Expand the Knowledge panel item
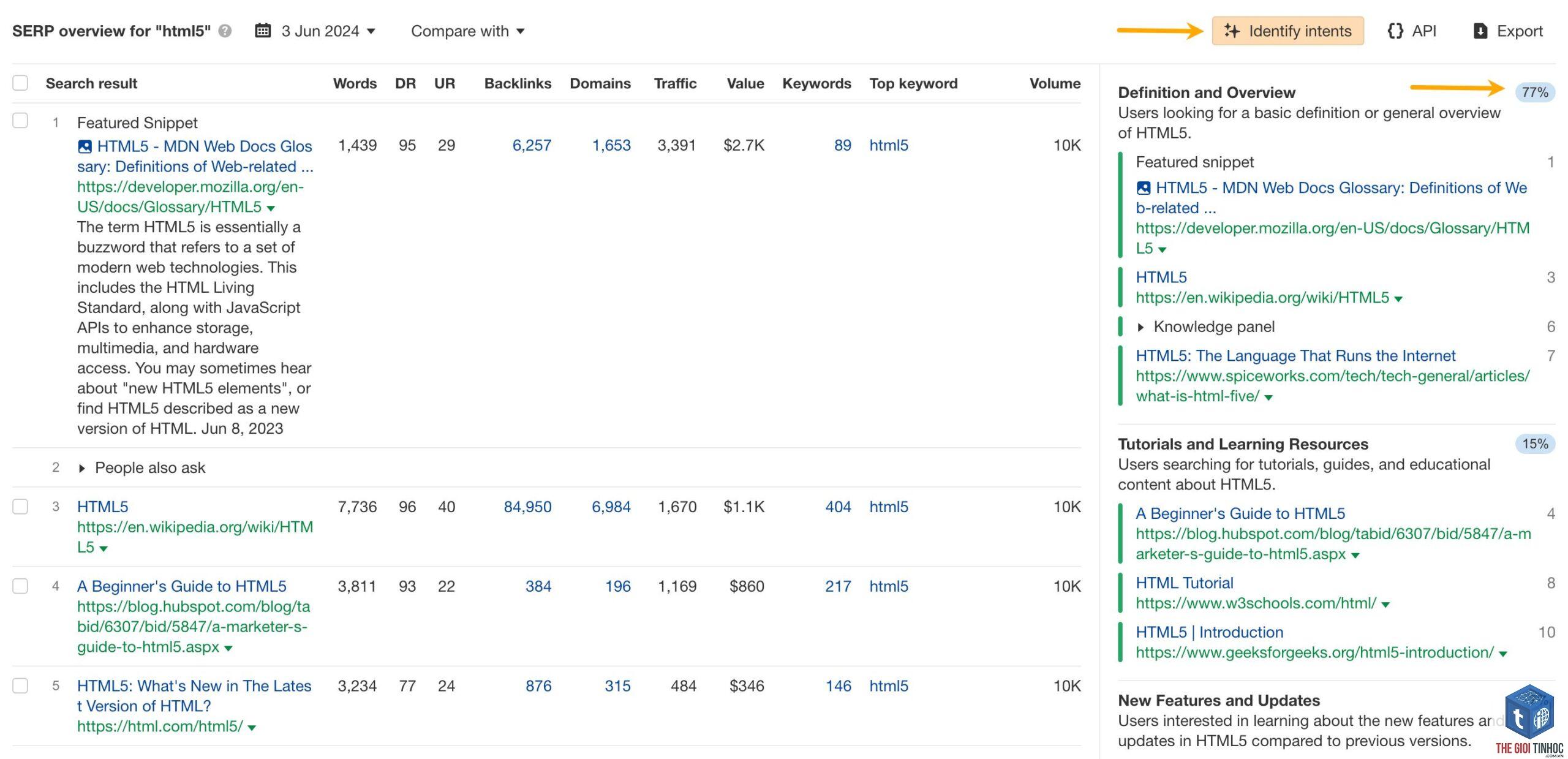Image resolution: width=1568 pixels, height=759 pixels. point(1140,328)
